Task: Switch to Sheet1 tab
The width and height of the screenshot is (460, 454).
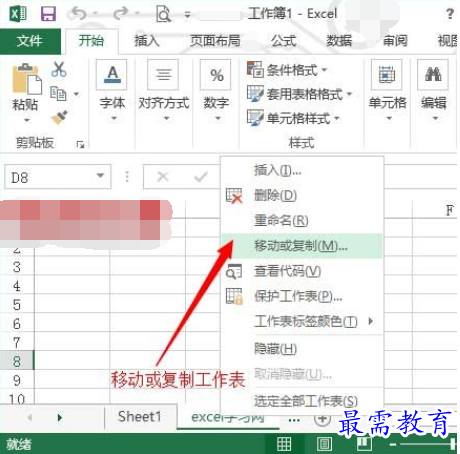Action: (x=140, y=417)
